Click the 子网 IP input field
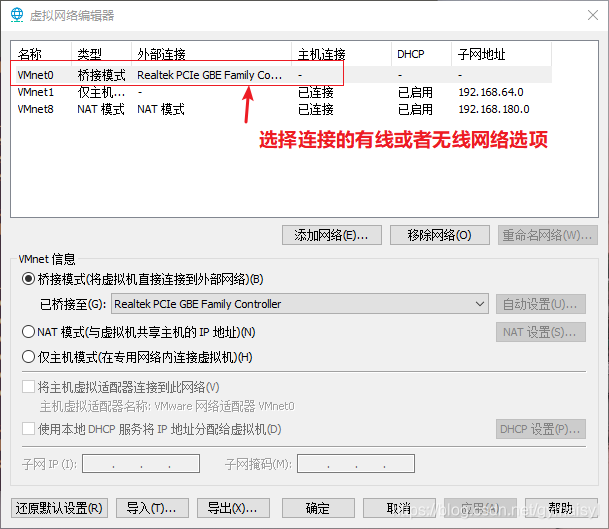This screenshot has width=609, height=529. 141,463
